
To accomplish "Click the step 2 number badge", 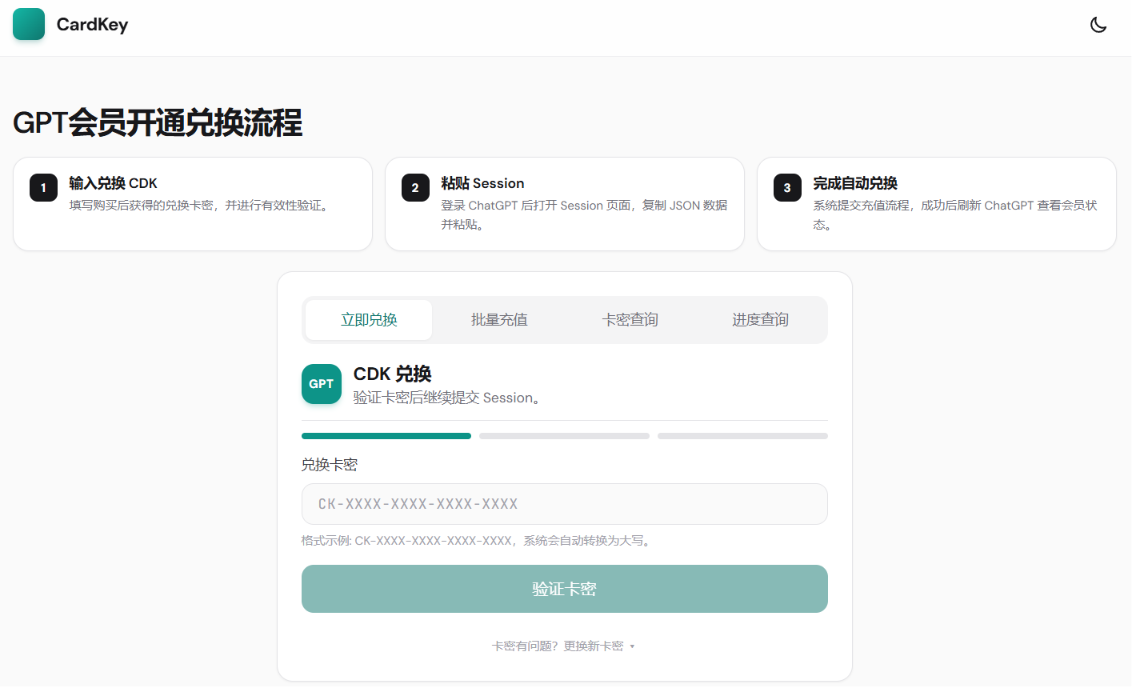I will click(415, 188).
